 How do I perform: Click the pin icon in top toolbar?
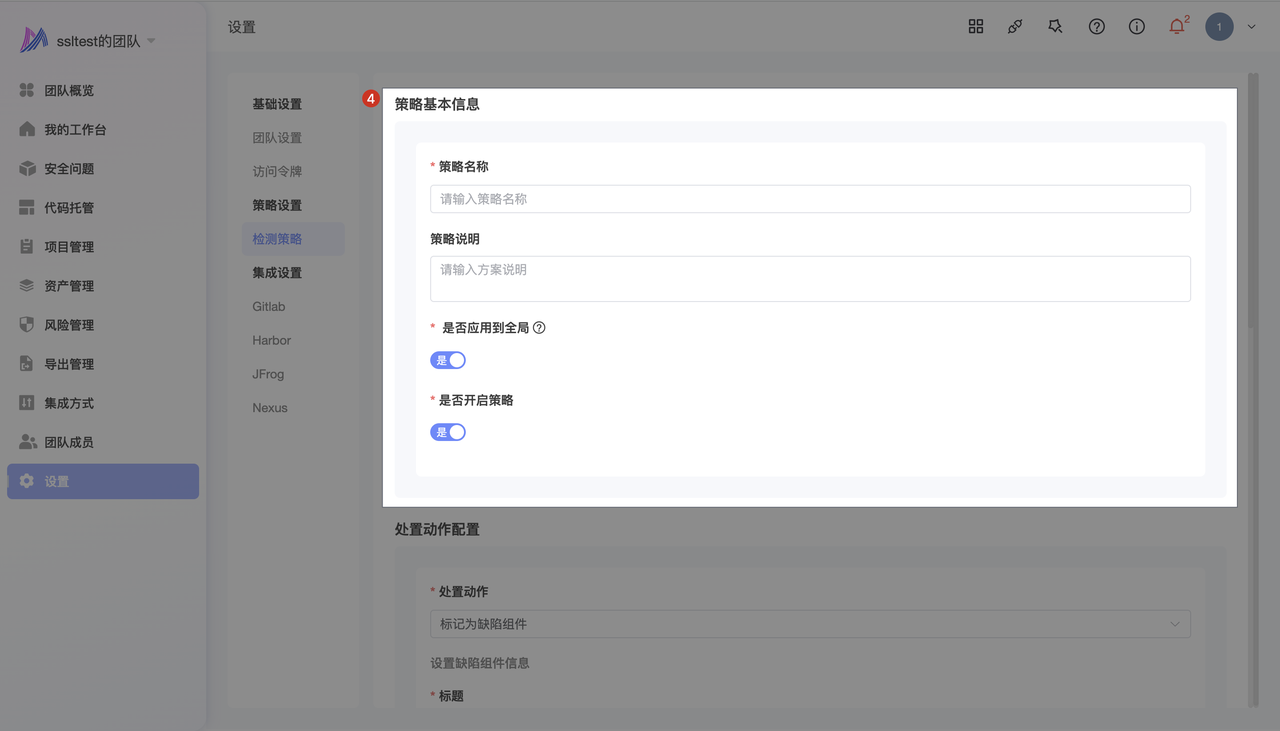1055,27
